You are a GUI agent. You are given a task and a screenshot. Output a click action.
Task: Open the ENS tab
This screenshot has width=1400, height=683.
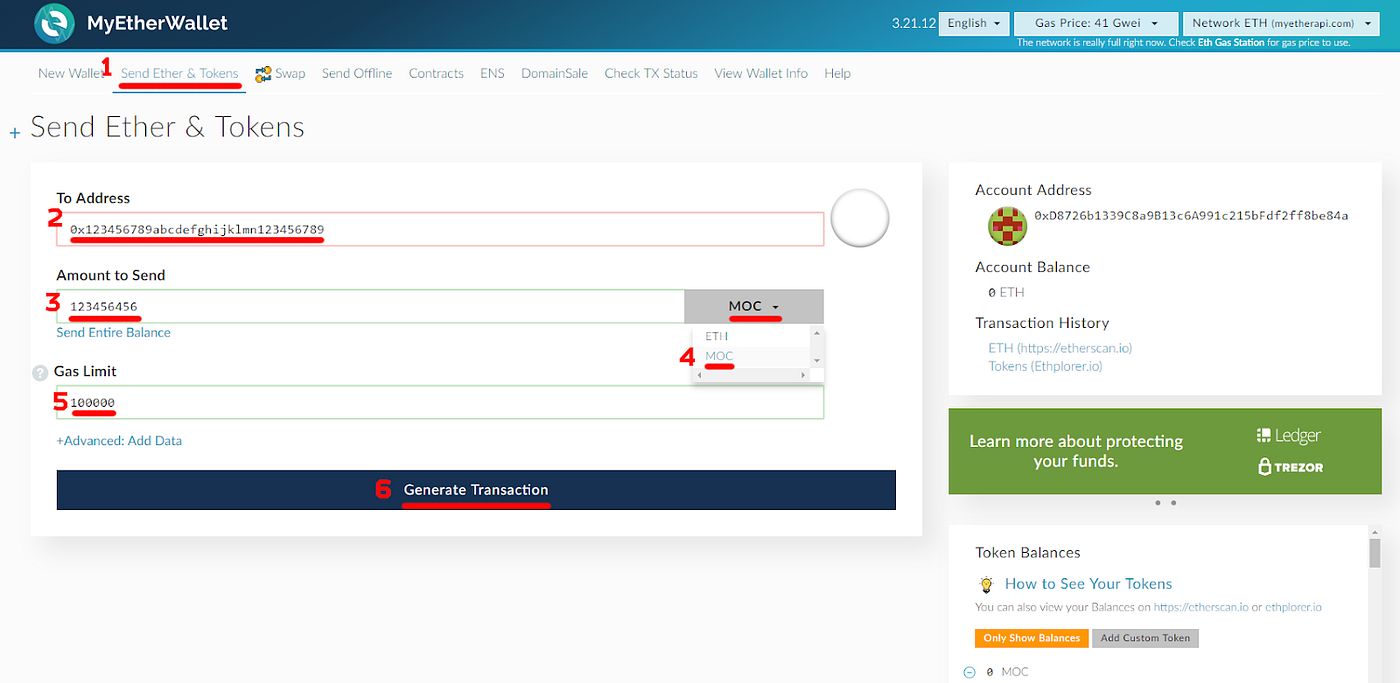pyautogui.click(x=492, y=73)
